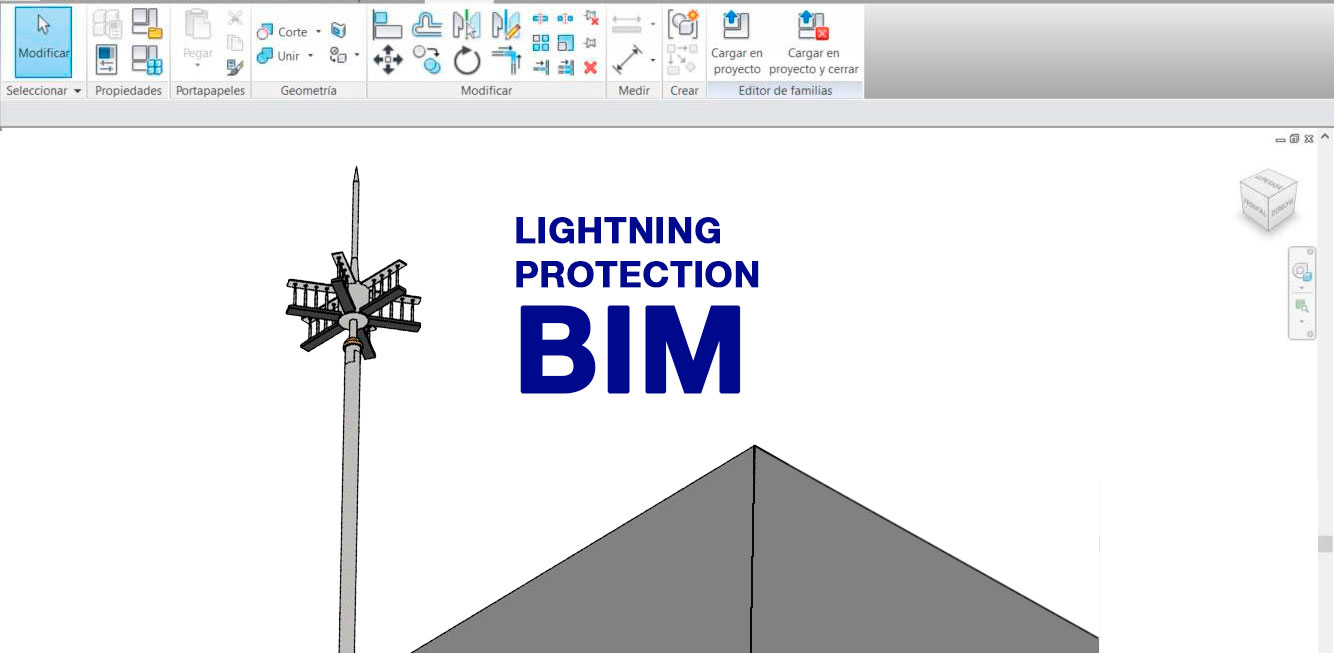This screenshot has height=653, width=1334.
Task: Expand the Seleccionar dropdown
Action: pyautogui.click(x=76, y=91)
